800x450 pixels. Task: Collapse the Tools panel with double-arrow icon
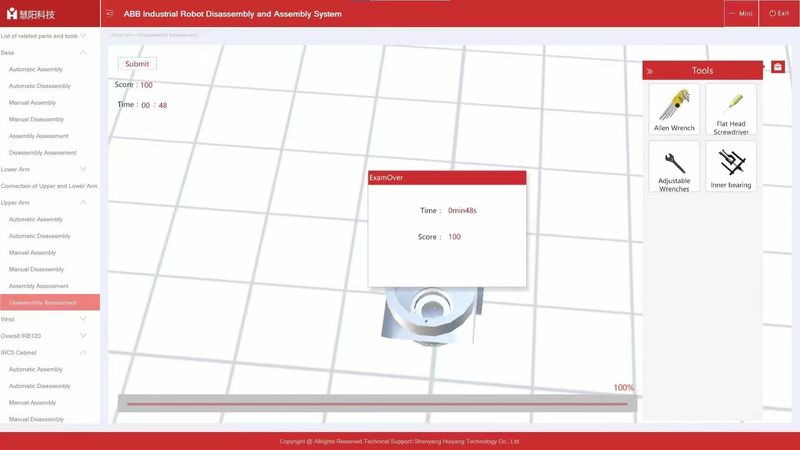[x=649, y=71]
